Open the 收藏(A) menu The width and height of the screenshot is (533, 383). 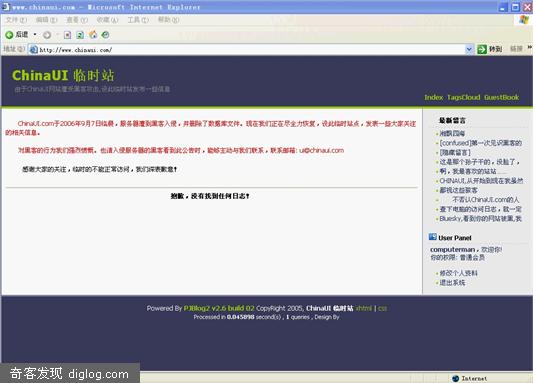click(x=107, y=20)
